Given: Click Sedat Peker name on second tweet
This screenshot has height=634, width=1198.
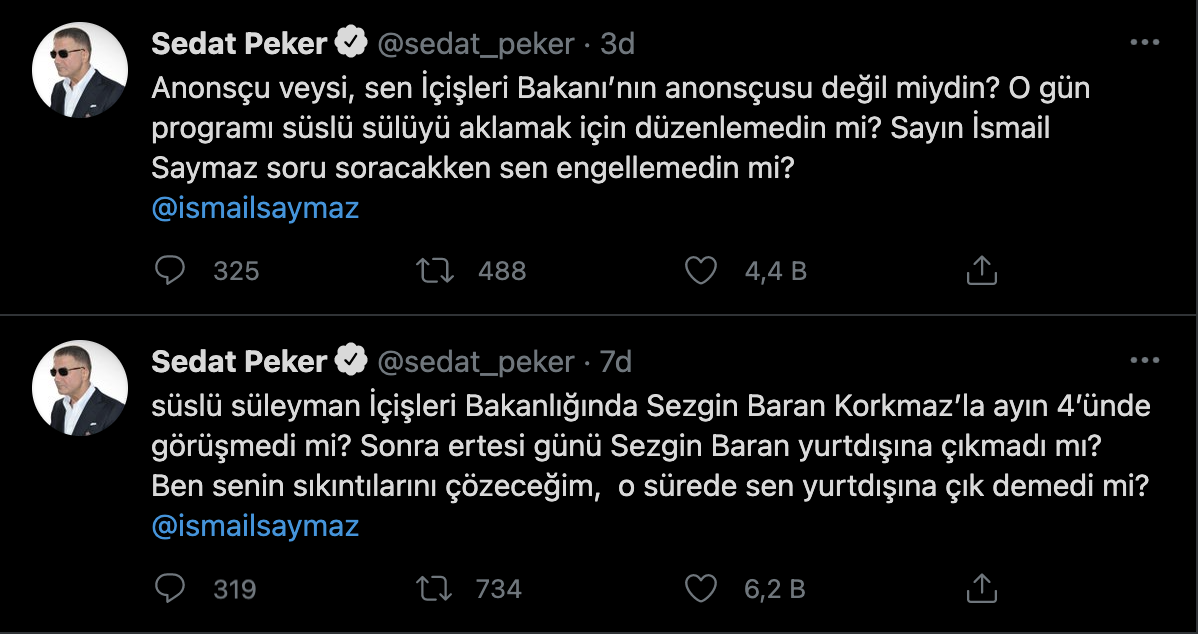Looking at the screenshot, I should [x=239, y=361].
